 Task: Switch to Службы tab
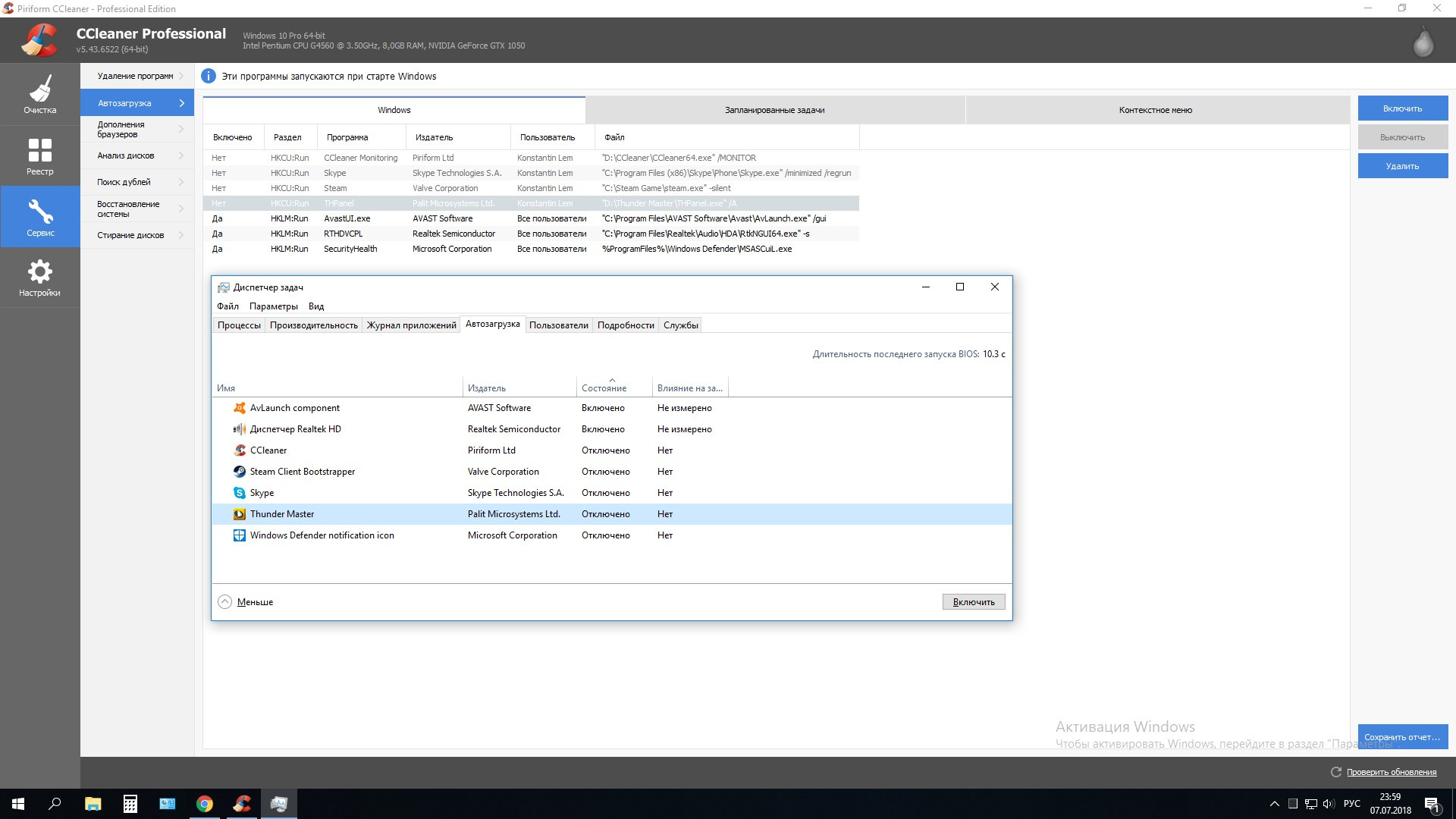681,325
